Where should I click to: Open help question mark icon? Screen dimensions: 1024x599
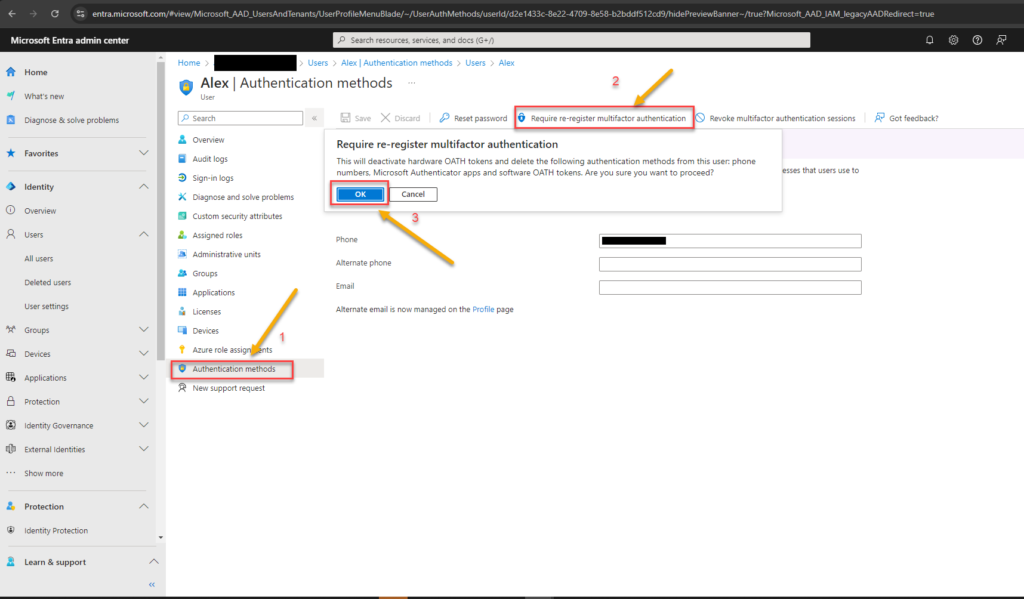point(977,40)
